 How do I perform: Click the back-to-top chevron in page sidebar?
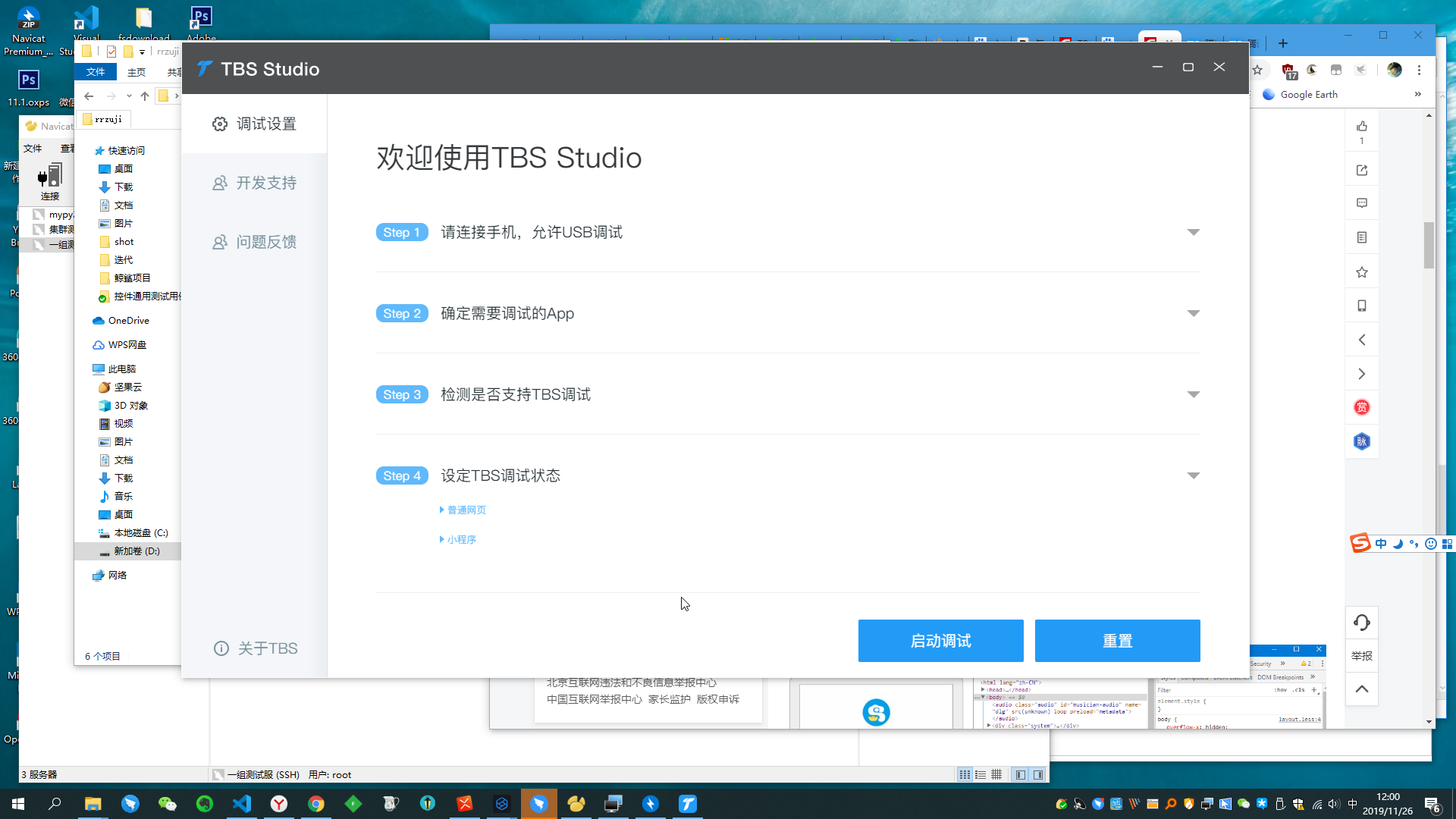1362,689
